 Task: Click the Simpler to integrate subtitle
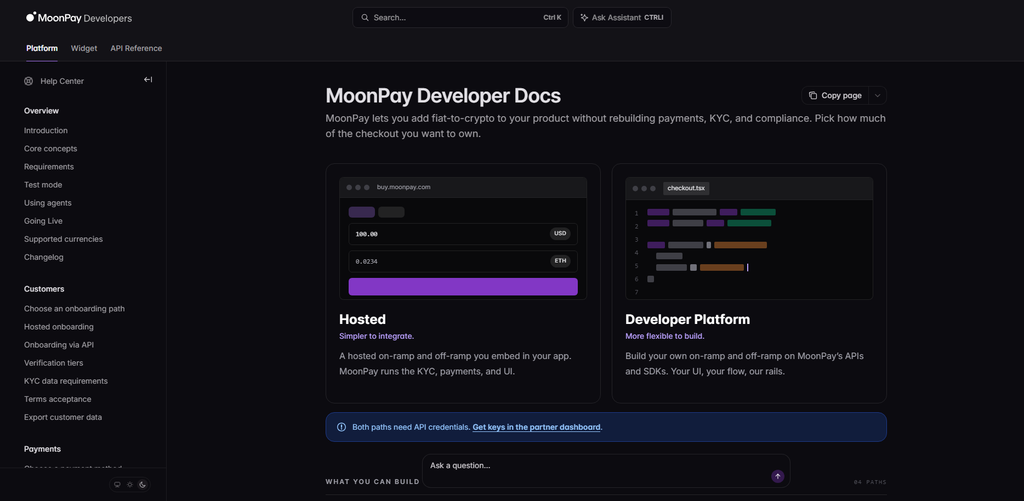click(x=377, y=336)
